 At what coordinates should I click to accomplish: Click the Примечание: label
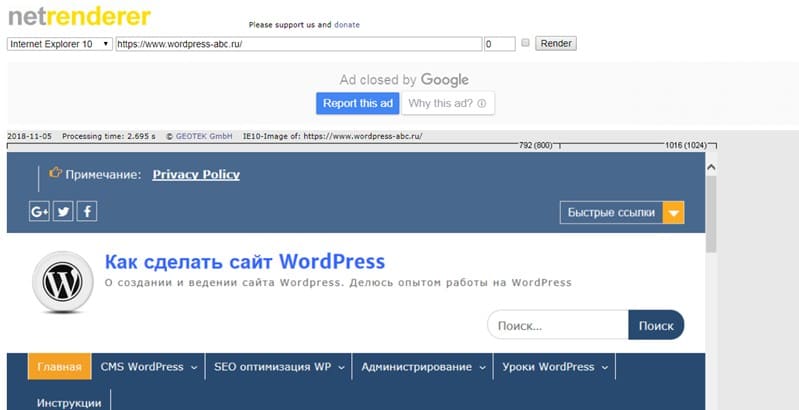pos(103,175)
